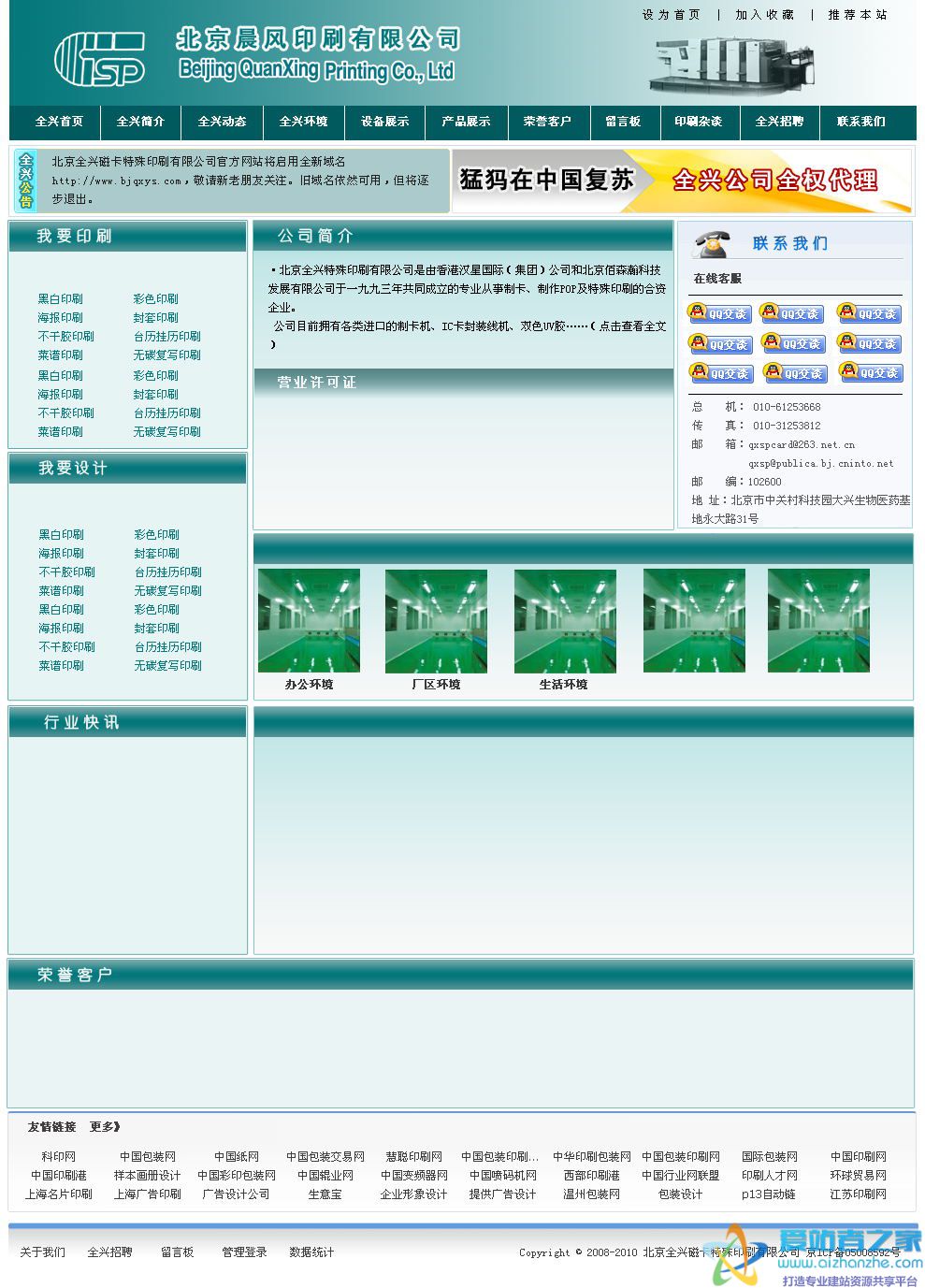Click the telephone icon beside 联系我们
Image resolution: width=925 pixels, height=1288 pixels.
pyautogui.click(x=710, y=244)
